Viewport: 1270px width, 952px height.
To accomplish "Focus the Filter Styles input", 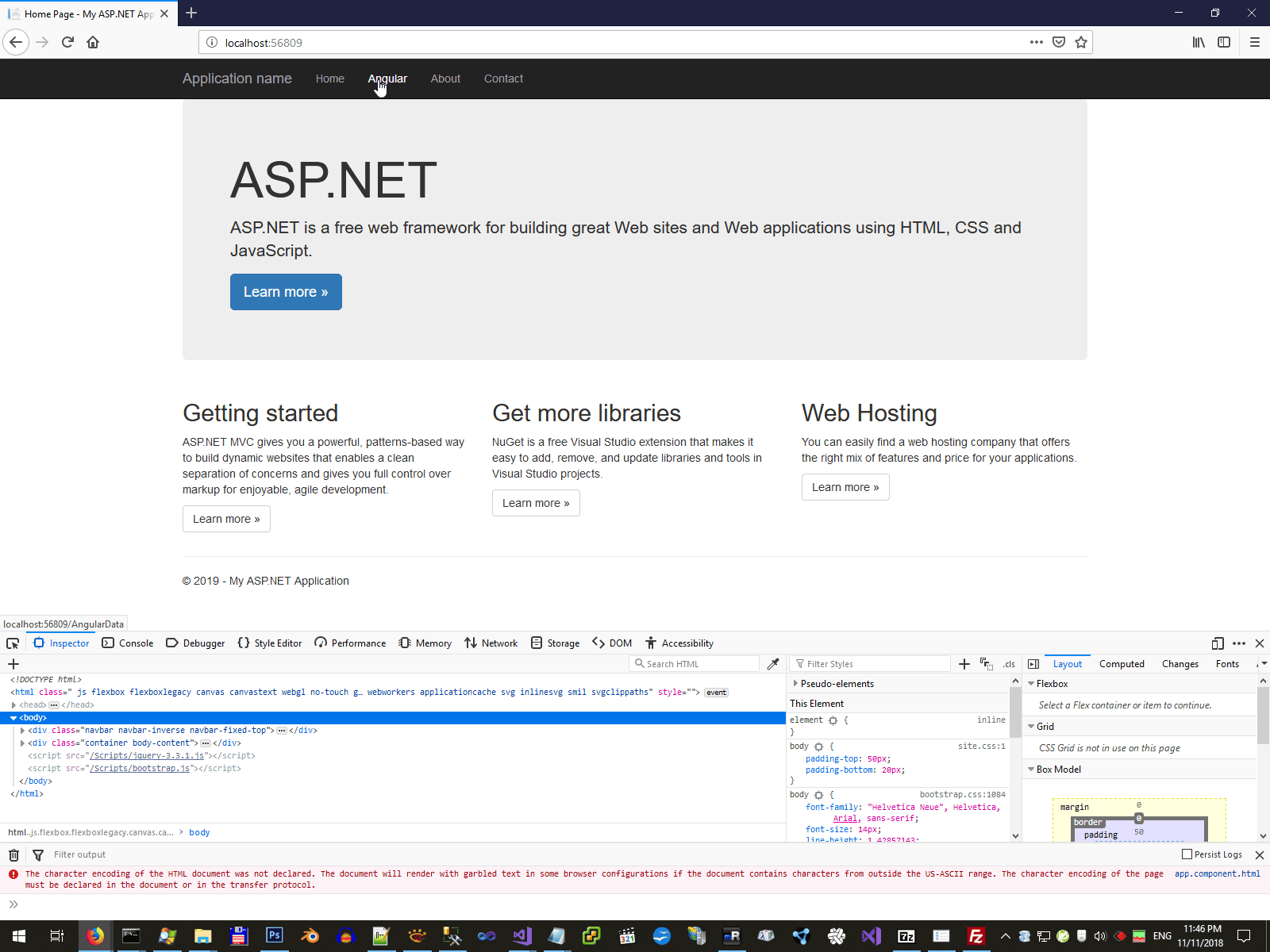I will (871, 664).
